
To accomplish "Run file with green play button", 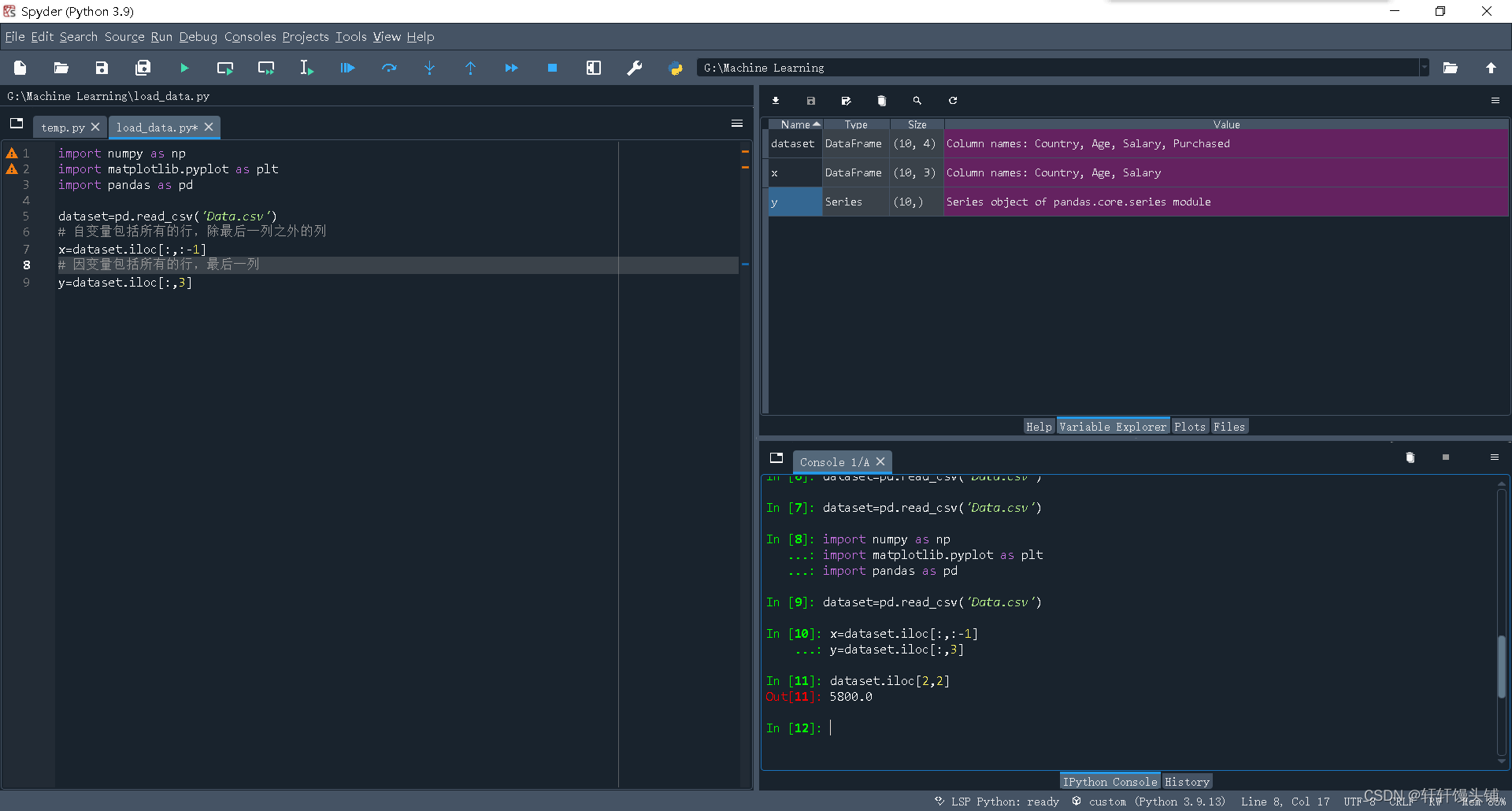I will coord(184,69).
